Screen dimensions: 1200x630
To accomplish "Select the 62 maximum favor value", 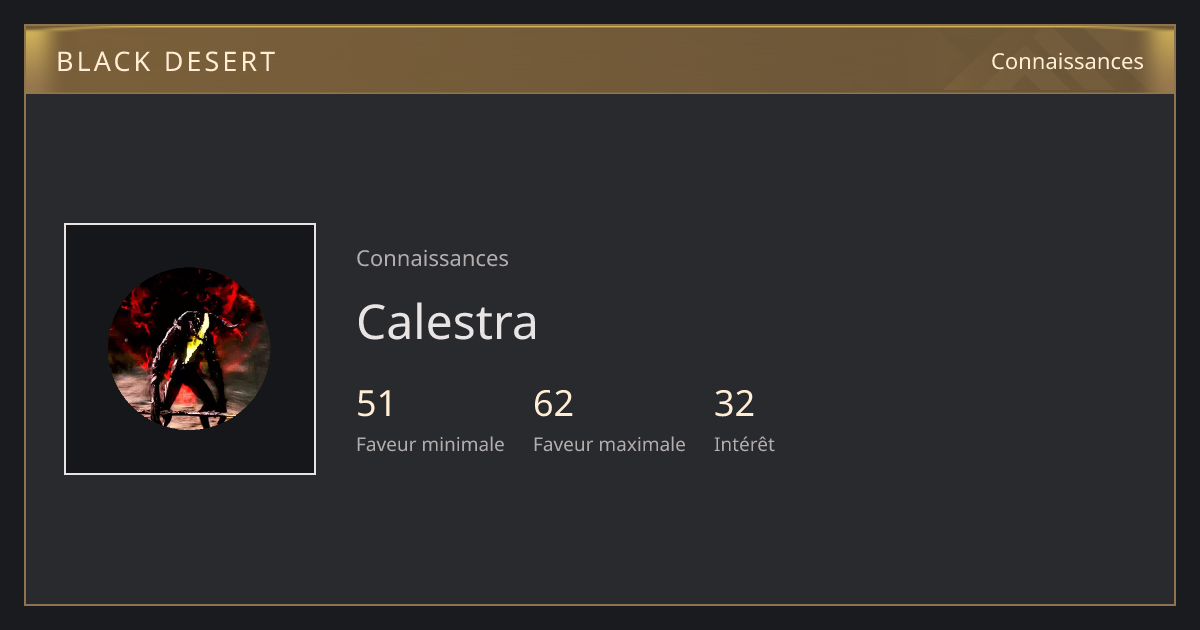I will [x=553, y=403].
